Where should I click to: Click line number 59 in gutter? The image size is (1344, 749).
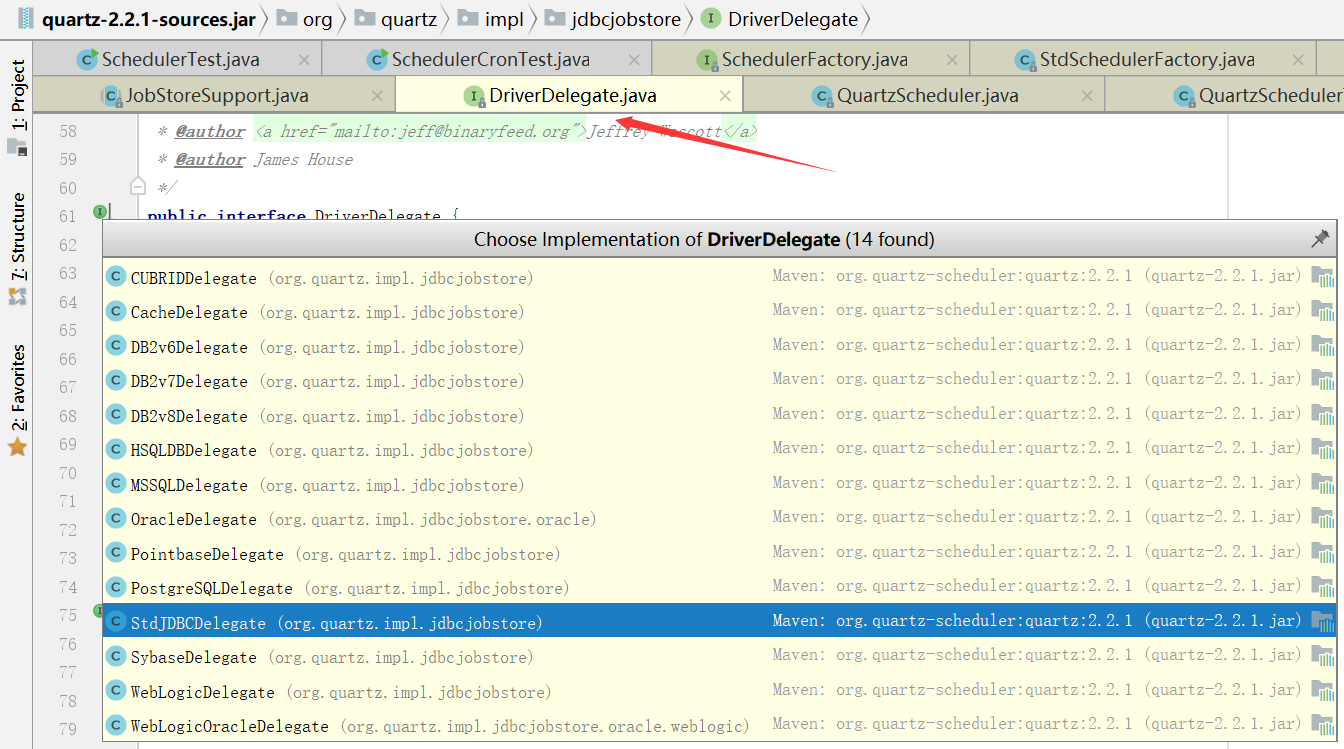click(x=68, y=159)
